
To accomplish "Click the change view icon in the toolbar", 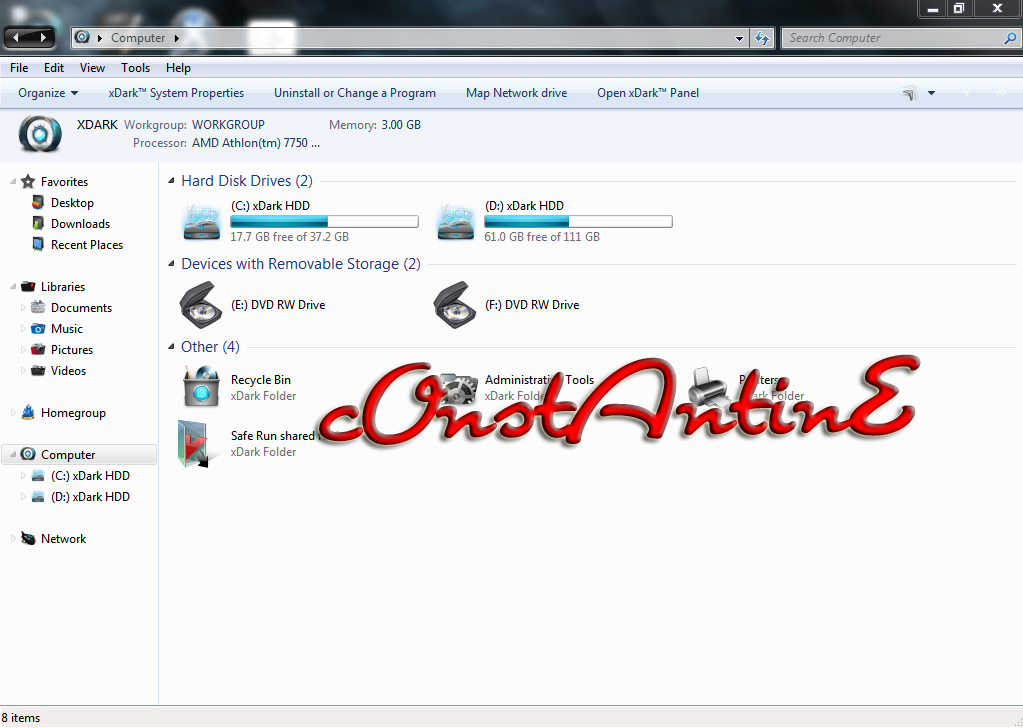I will point(909,93).
